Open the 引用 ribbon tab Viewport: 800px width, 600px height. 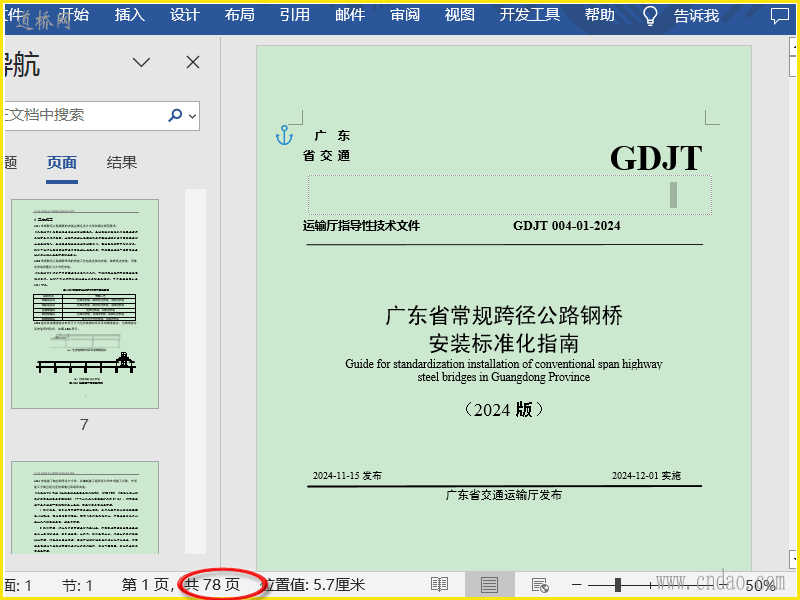(295, 15)
